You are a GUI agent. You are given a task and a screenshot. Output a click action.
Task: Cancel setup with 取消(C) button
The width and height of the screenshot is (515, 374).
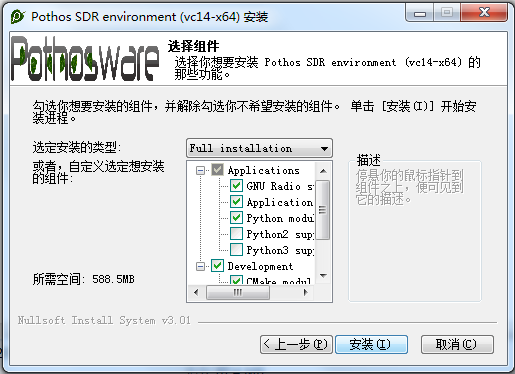(x=457, y=344)
